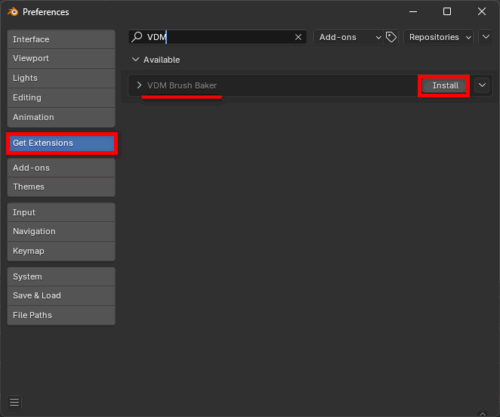Screen dimensions: 500x417
Task: Go to the File Paths tab
Action: 61,315
